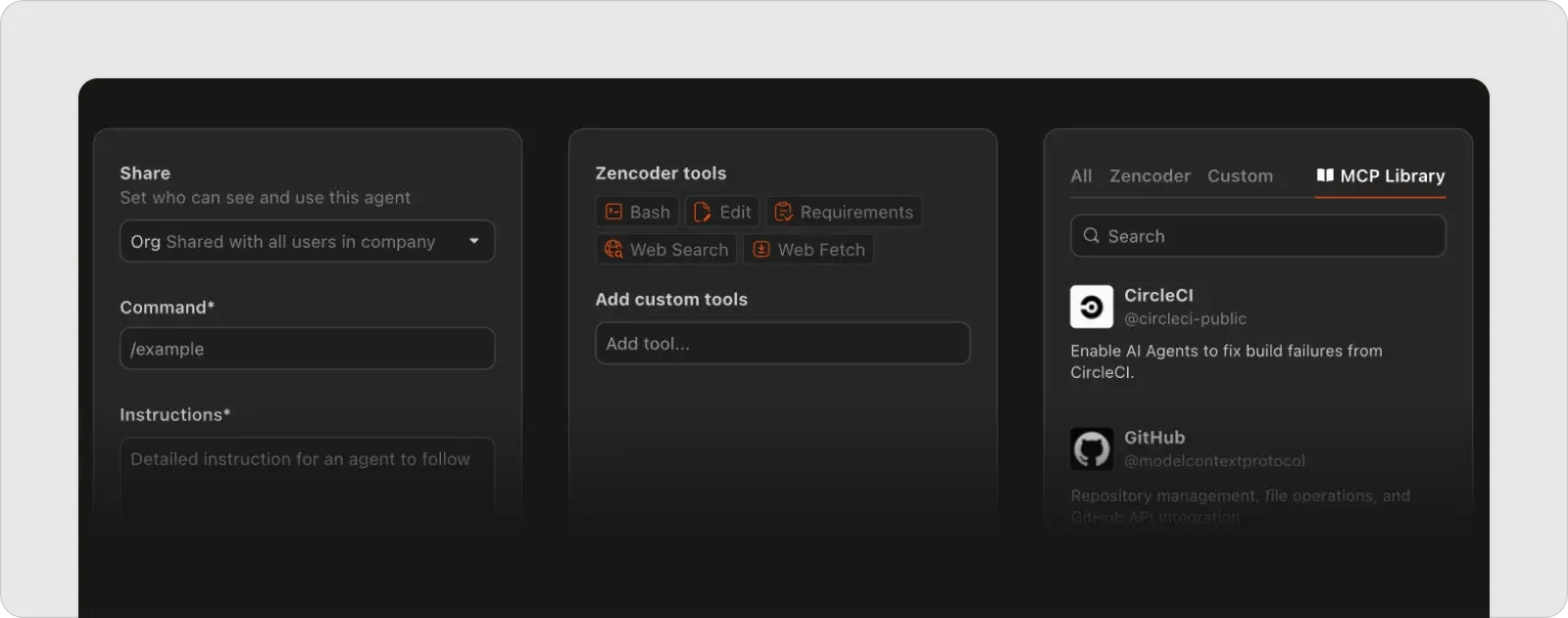The image size is (1568, 618).
Task: Click the Add tool input field
Action: pos(782,344)
